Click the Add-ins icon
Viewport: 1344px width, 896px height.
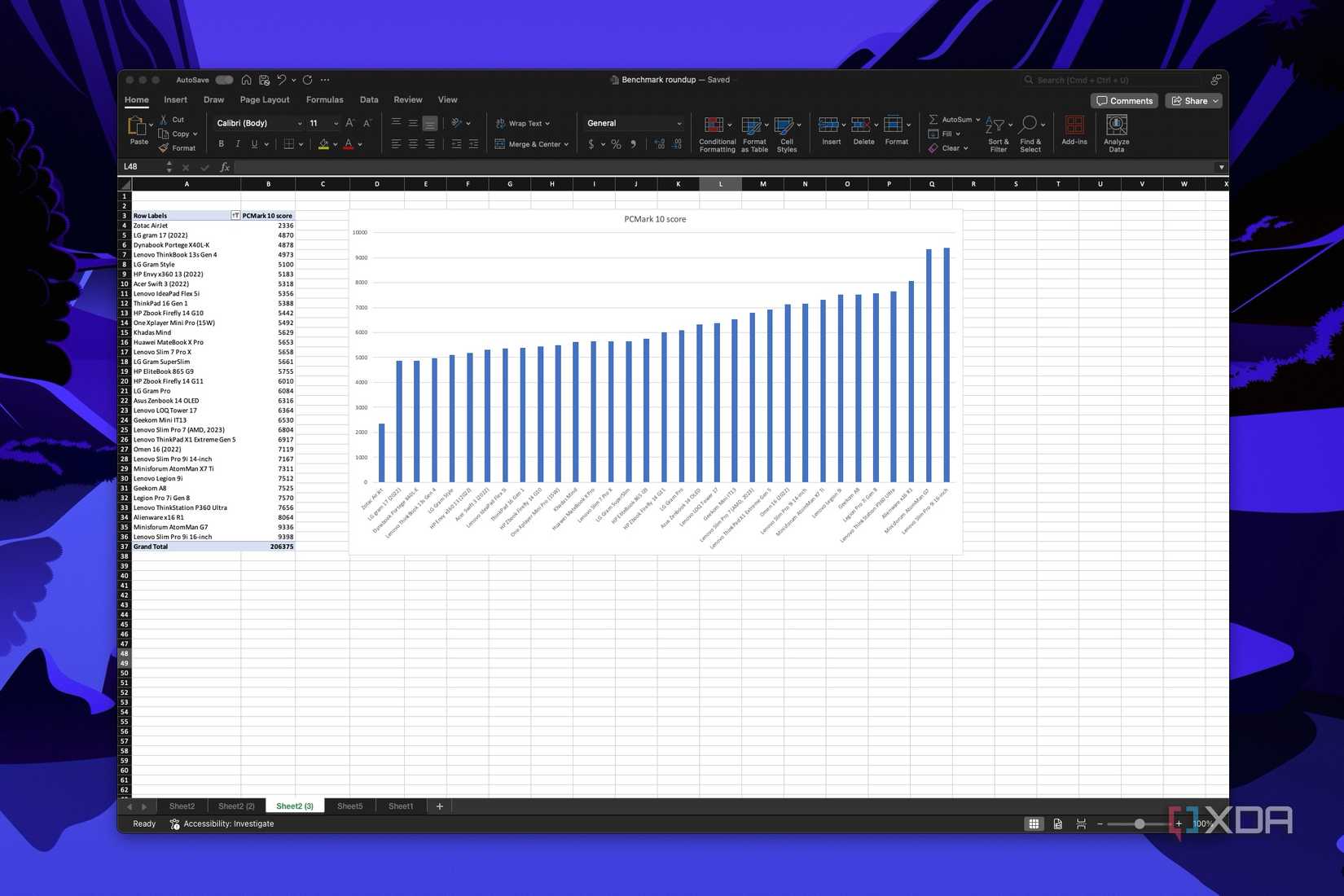(1074, 130)
